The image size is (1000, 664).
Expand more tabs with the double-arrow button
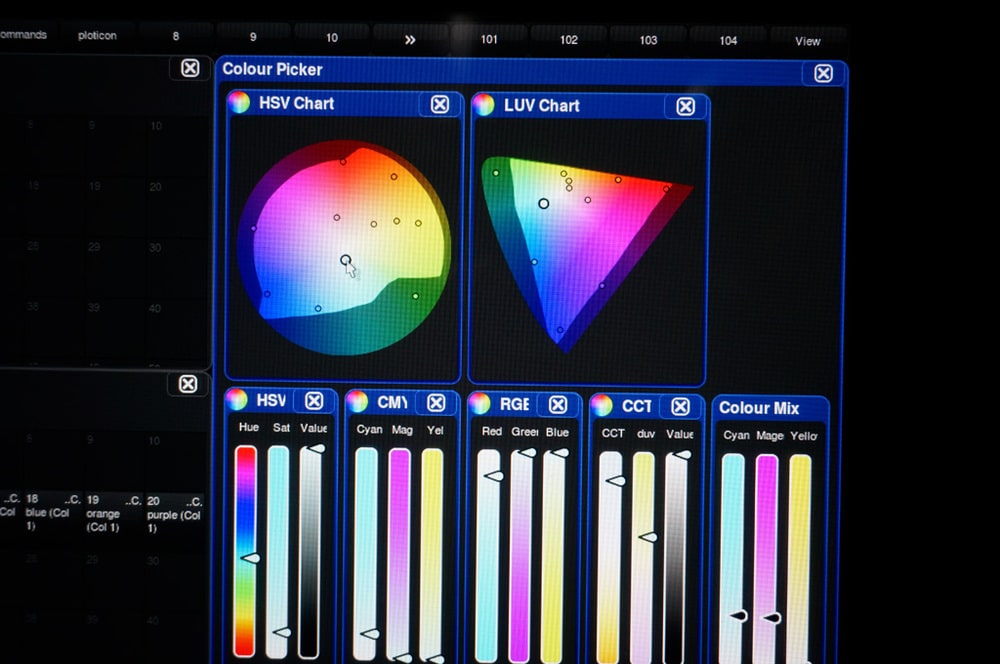pos(410,39)
